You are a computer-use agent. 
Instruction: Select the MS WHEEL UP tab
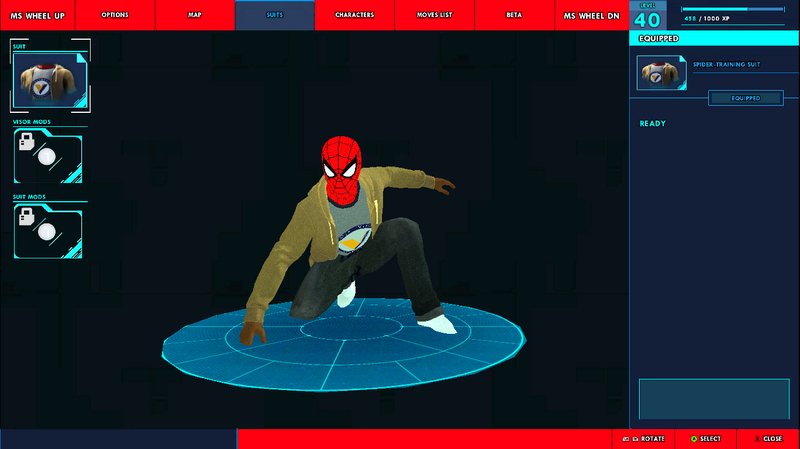pos(38,15)
